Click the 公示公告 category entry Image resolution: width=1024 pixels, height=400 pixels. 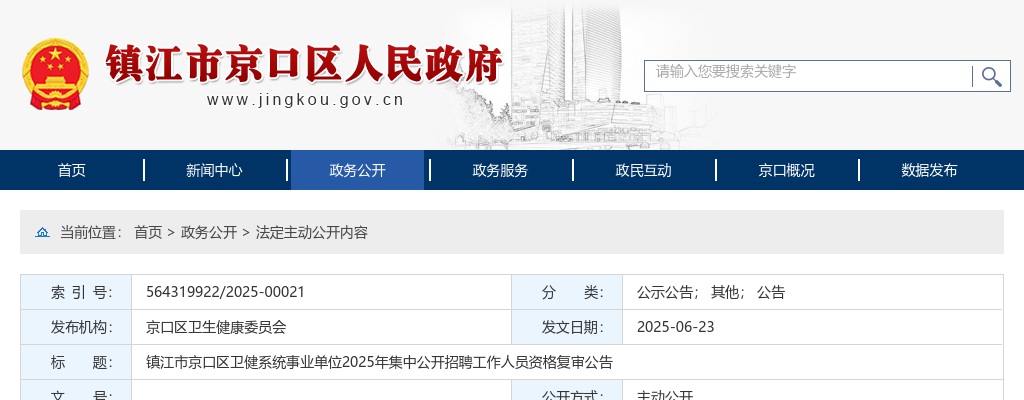pyautogui.click(x=668, y=292)
